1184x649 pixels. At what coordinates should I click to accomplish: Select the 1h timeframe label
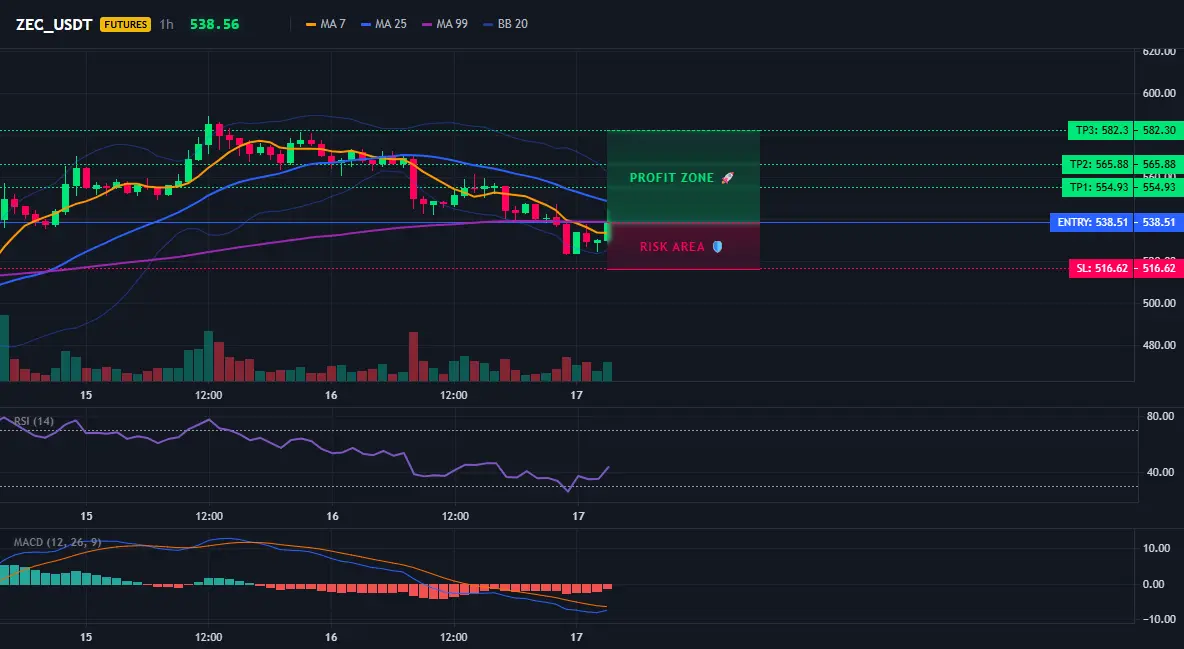click(166, 24)
